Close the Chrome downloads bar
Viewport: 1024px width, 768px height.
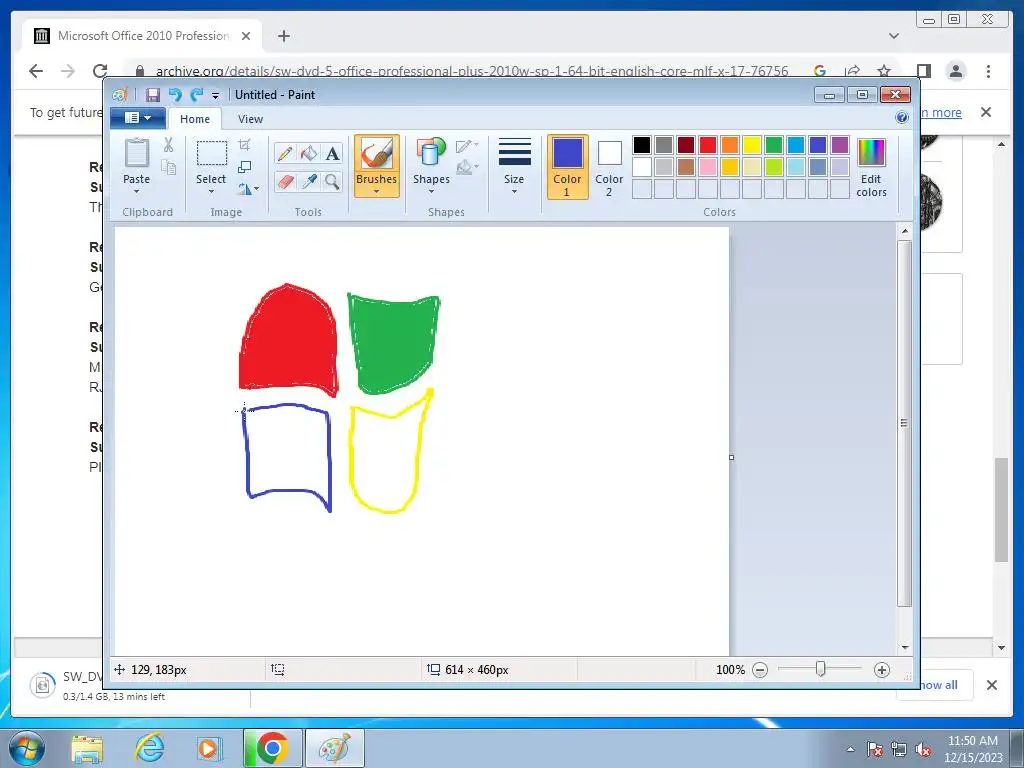pyautogui.click(x=991, y=684)
